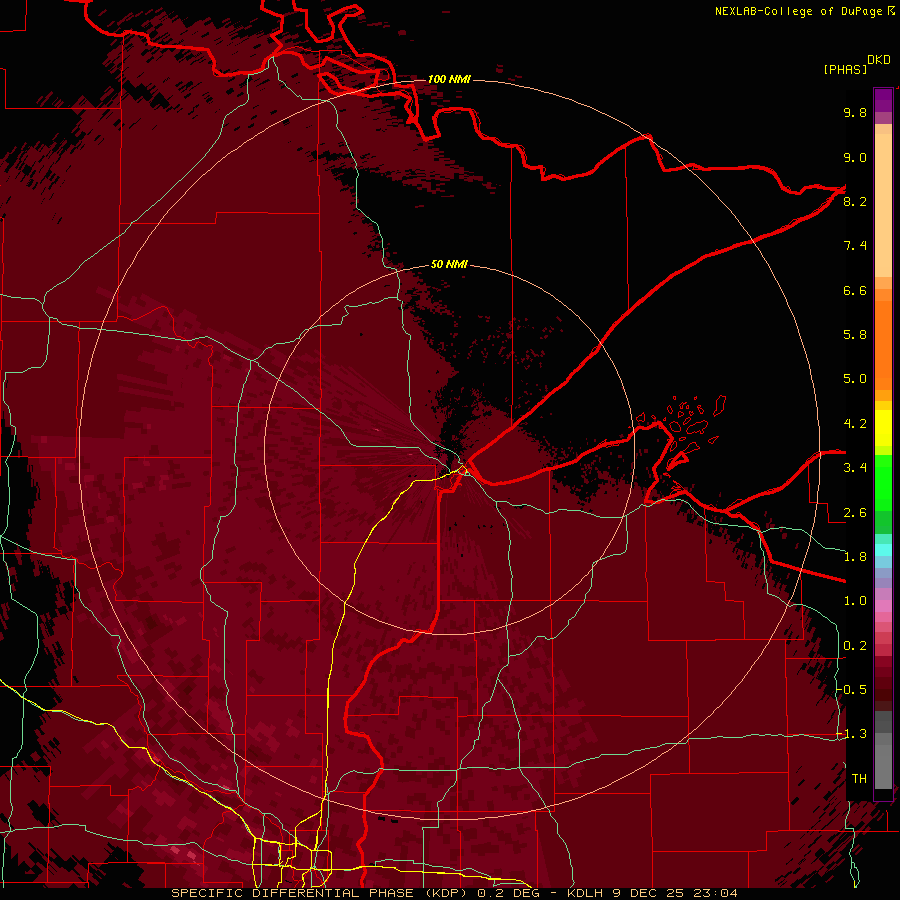Click the 1.8 value on color scale
900x900 pixels.
pyautogui.click(x=855, y=557)
